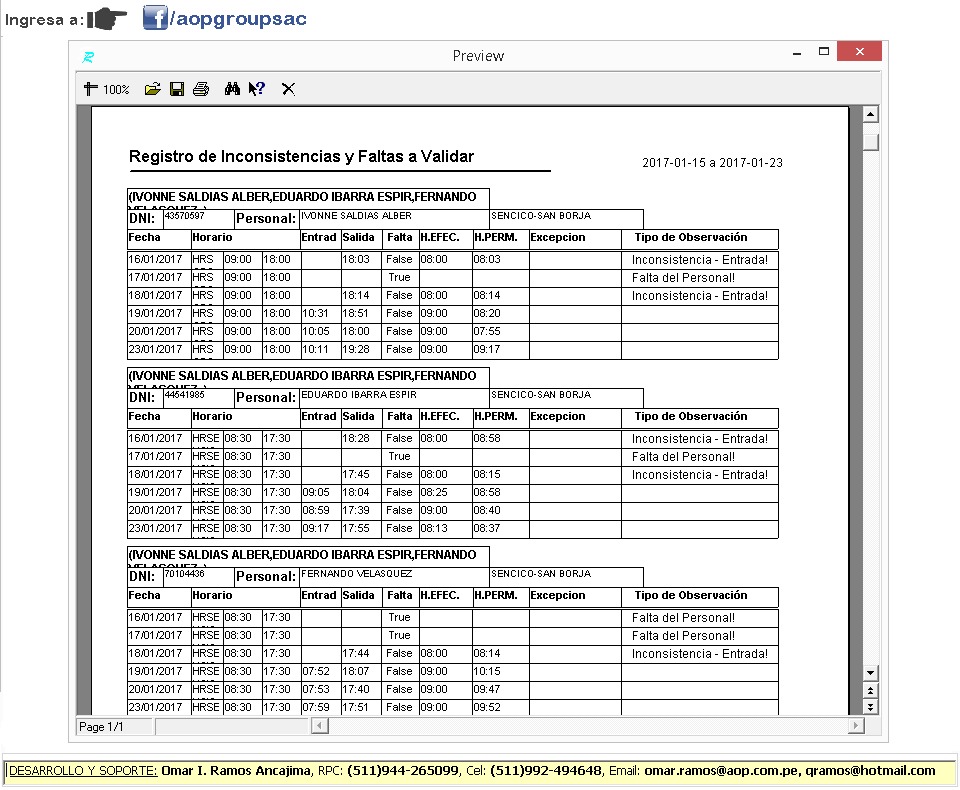Click vertical scrollbar up arrow
Image resolution: width=960 pixels, height=790 pixels.
coord(871,114)
